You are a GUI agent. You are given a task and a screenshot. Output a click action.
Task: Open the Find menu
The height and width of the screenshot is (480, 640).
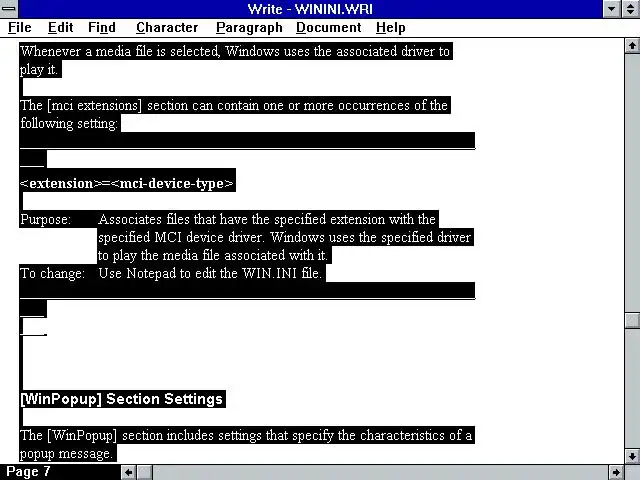(x=102, y=28)
